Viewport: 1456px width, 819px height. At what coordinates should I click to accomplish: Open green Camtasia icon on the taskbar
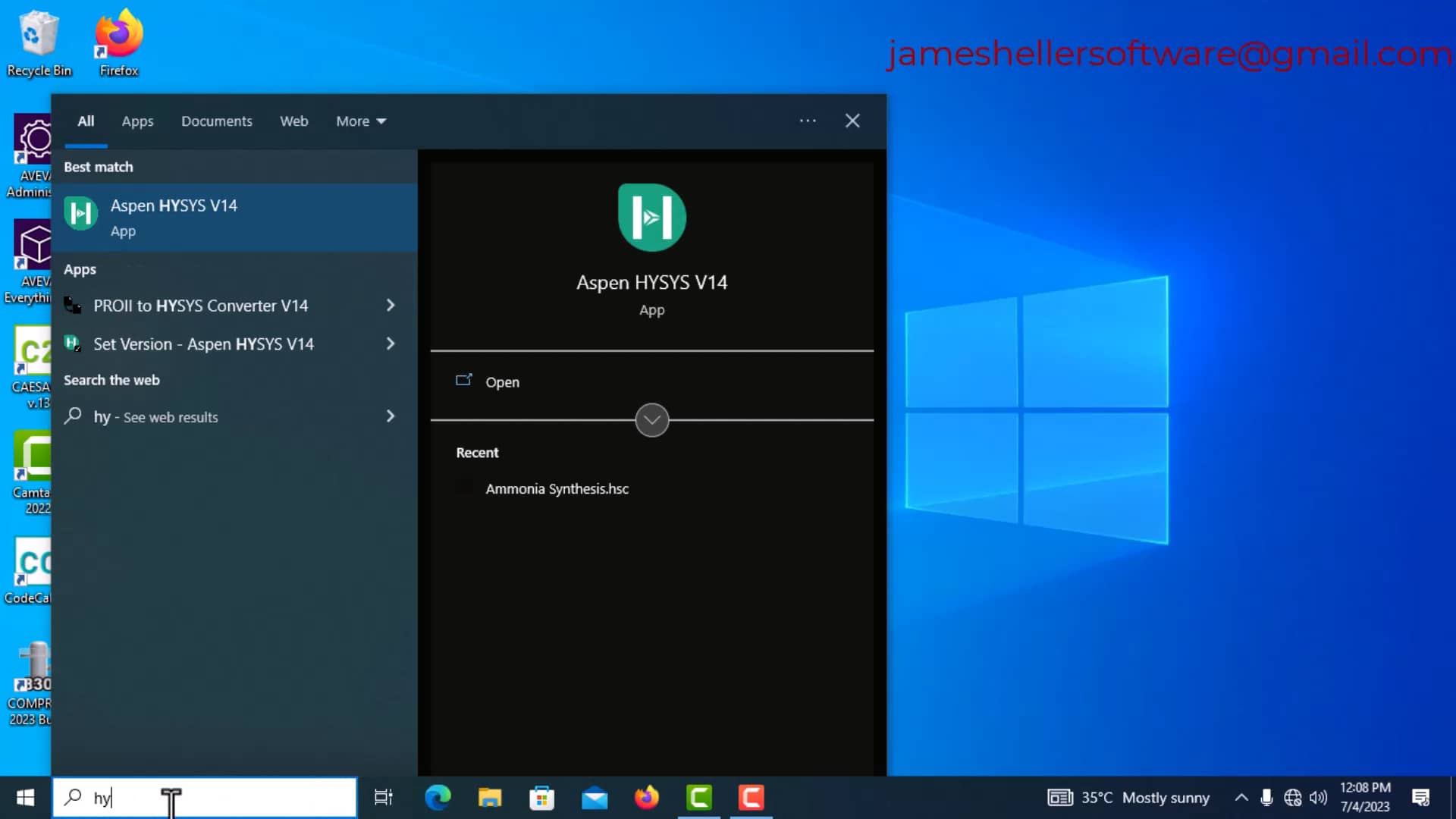point(699,798)
